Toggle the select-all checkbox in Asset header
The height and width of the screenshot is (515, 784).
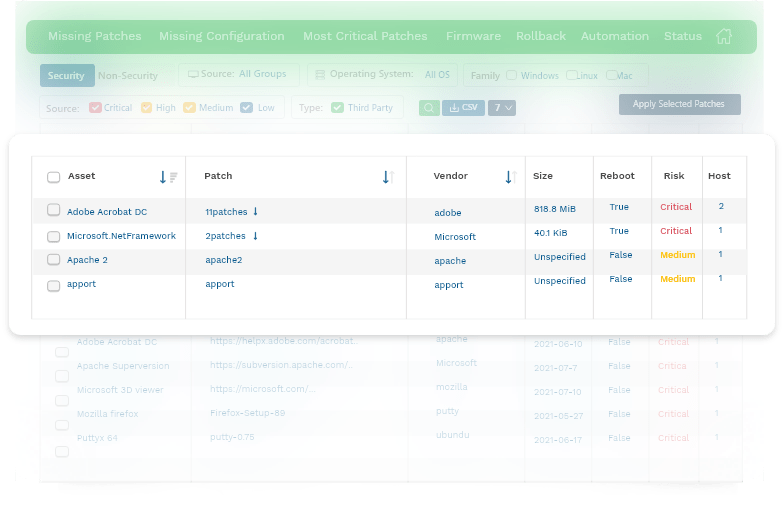[54, 177]
